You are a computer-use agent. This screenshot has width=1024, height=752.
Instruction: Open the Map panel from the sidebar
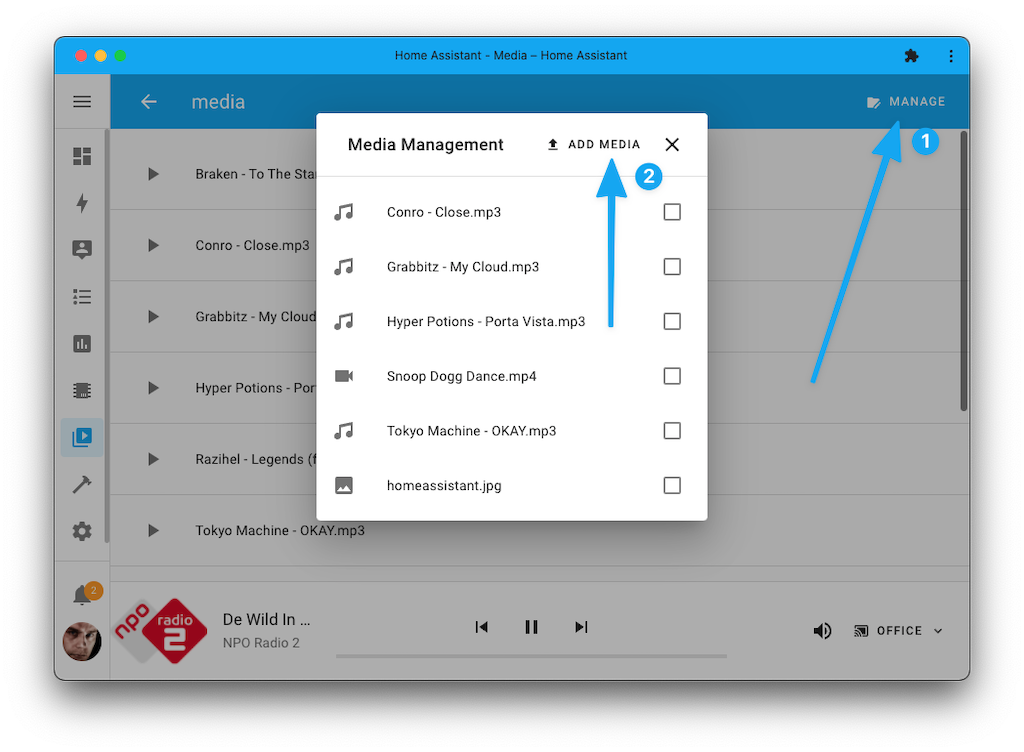81,250
